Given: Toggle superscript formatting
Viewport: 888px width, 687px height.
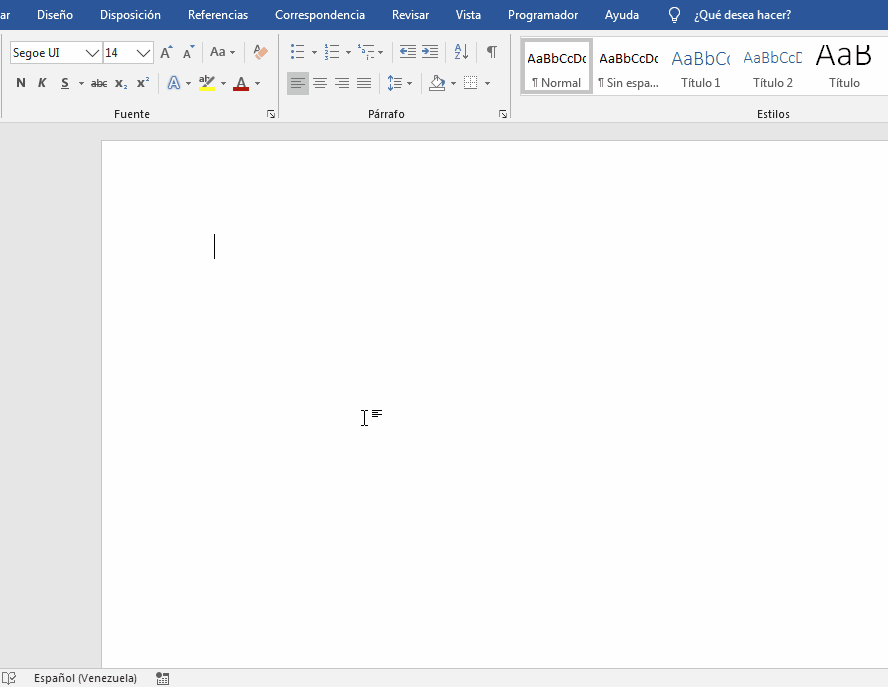Looking at the screenshot, I should (x=143, y=83).
